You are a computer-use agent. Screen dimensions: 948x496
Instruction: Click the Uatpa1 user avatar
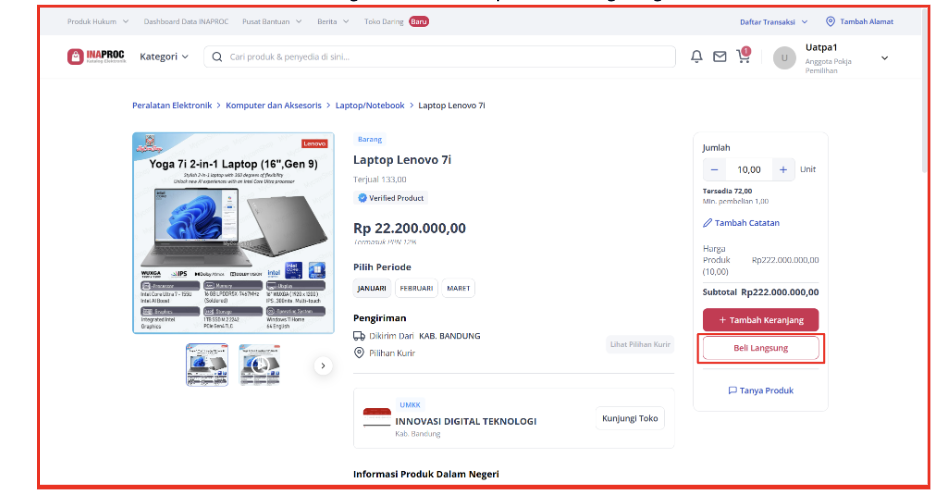(x=784, y=58)
